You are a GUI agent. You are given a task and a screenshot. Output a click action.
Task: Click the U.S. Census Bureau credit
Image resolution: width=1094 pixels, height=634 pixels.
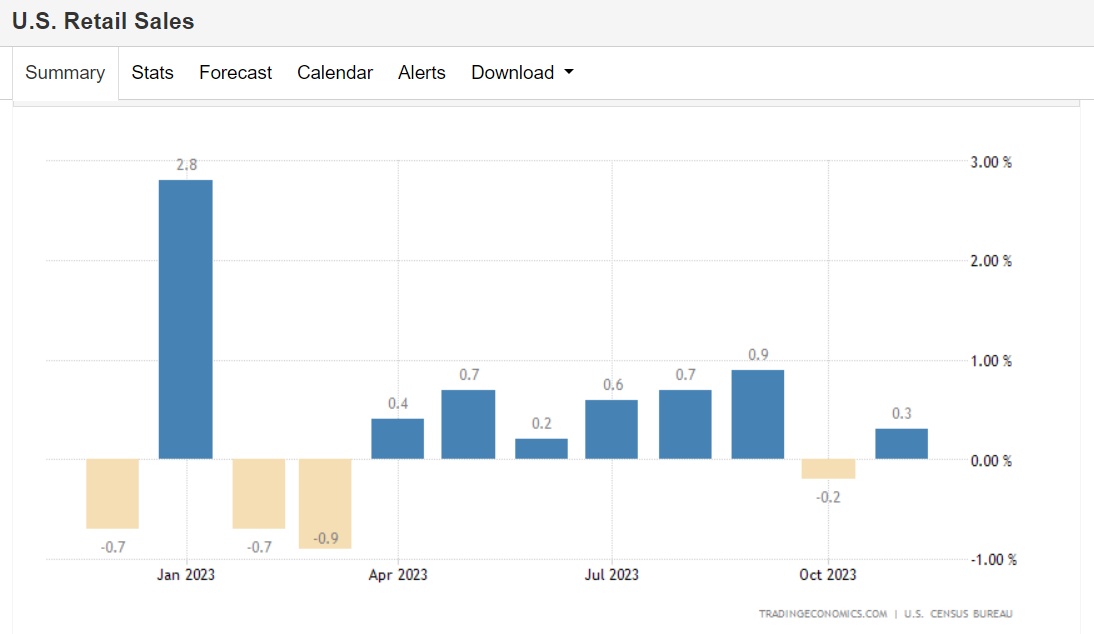955,614
